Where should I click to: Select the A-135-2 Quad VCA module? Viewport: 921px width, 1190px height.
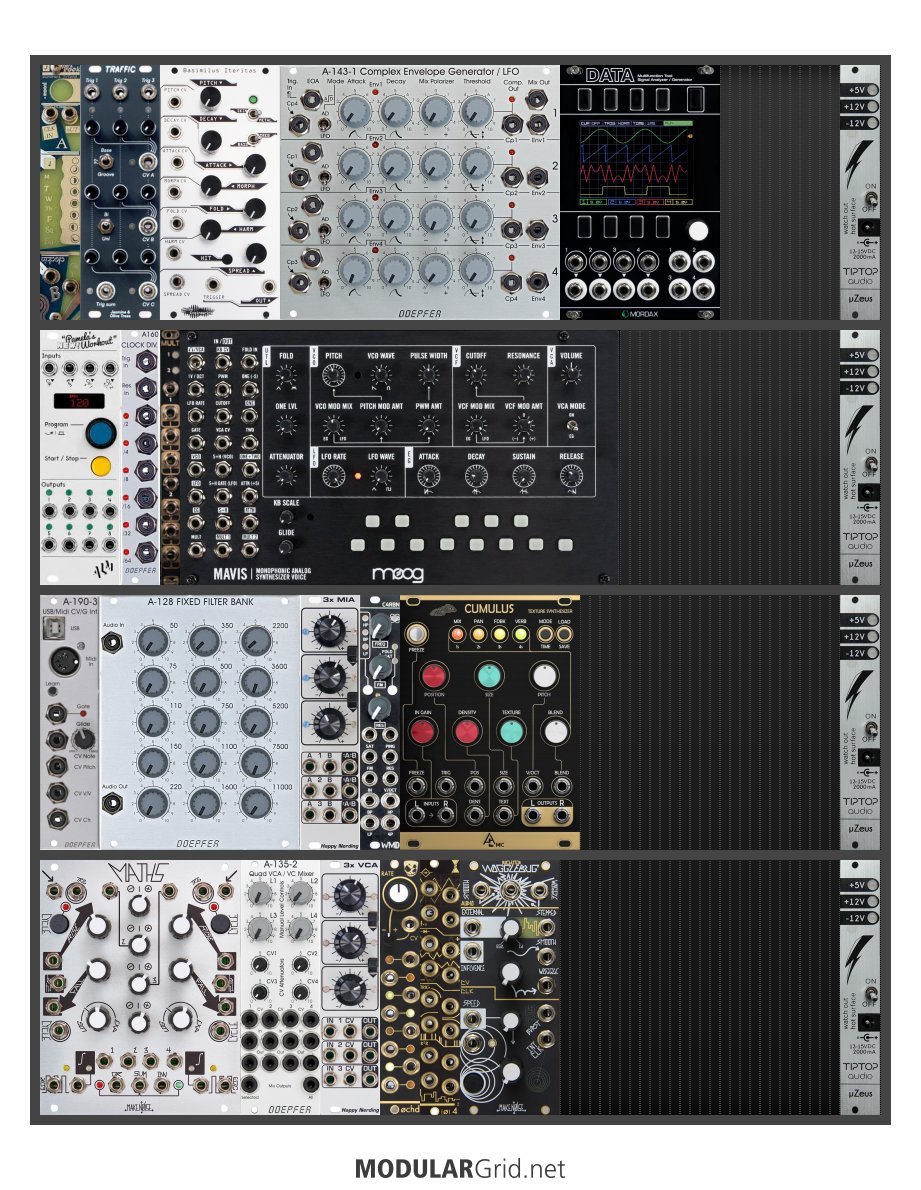[x=281, y=987]
